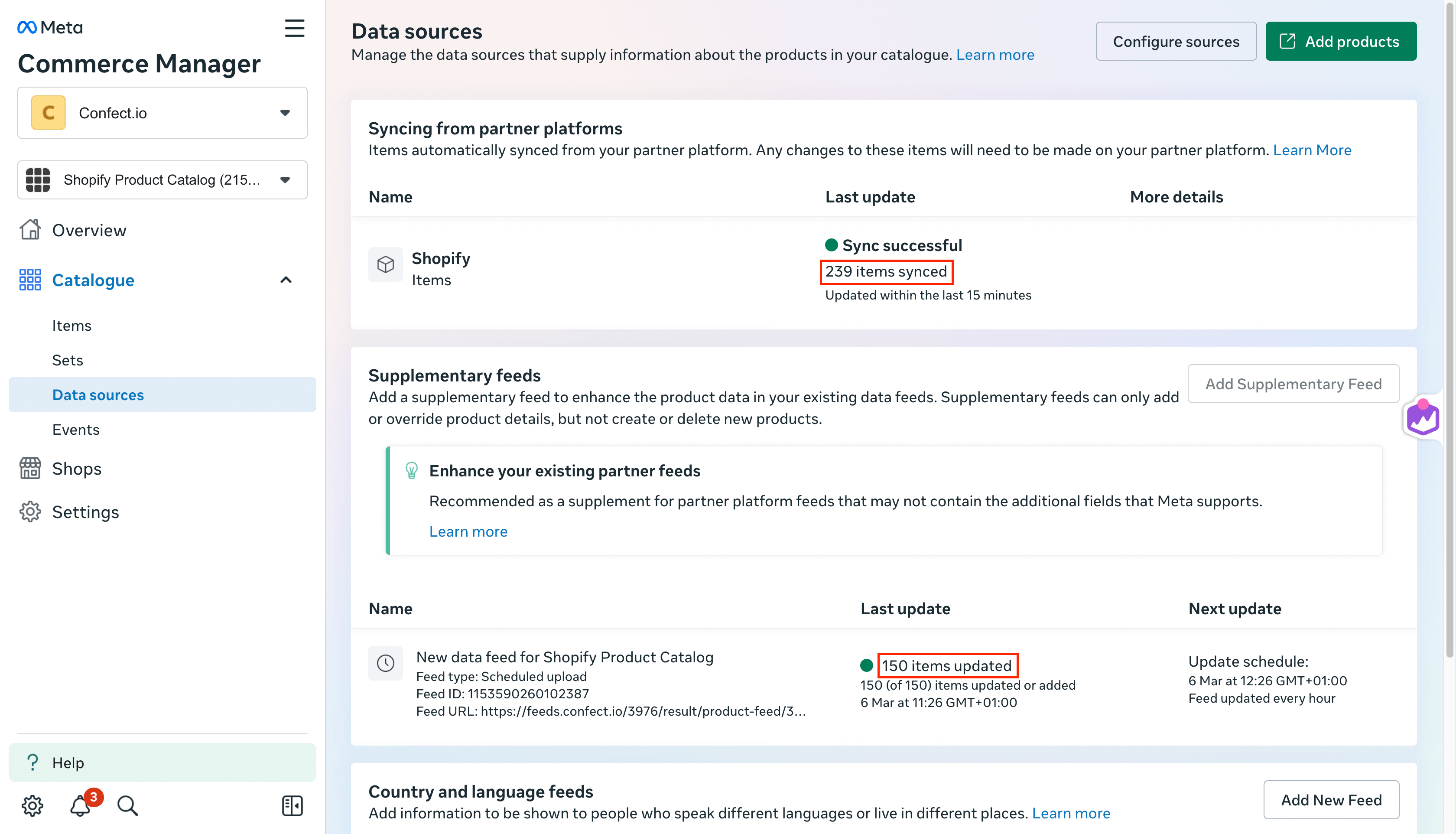The image size is (1456, 834).
Task: Click the Feed ID 1153590260102387 text
Action: 502,694
